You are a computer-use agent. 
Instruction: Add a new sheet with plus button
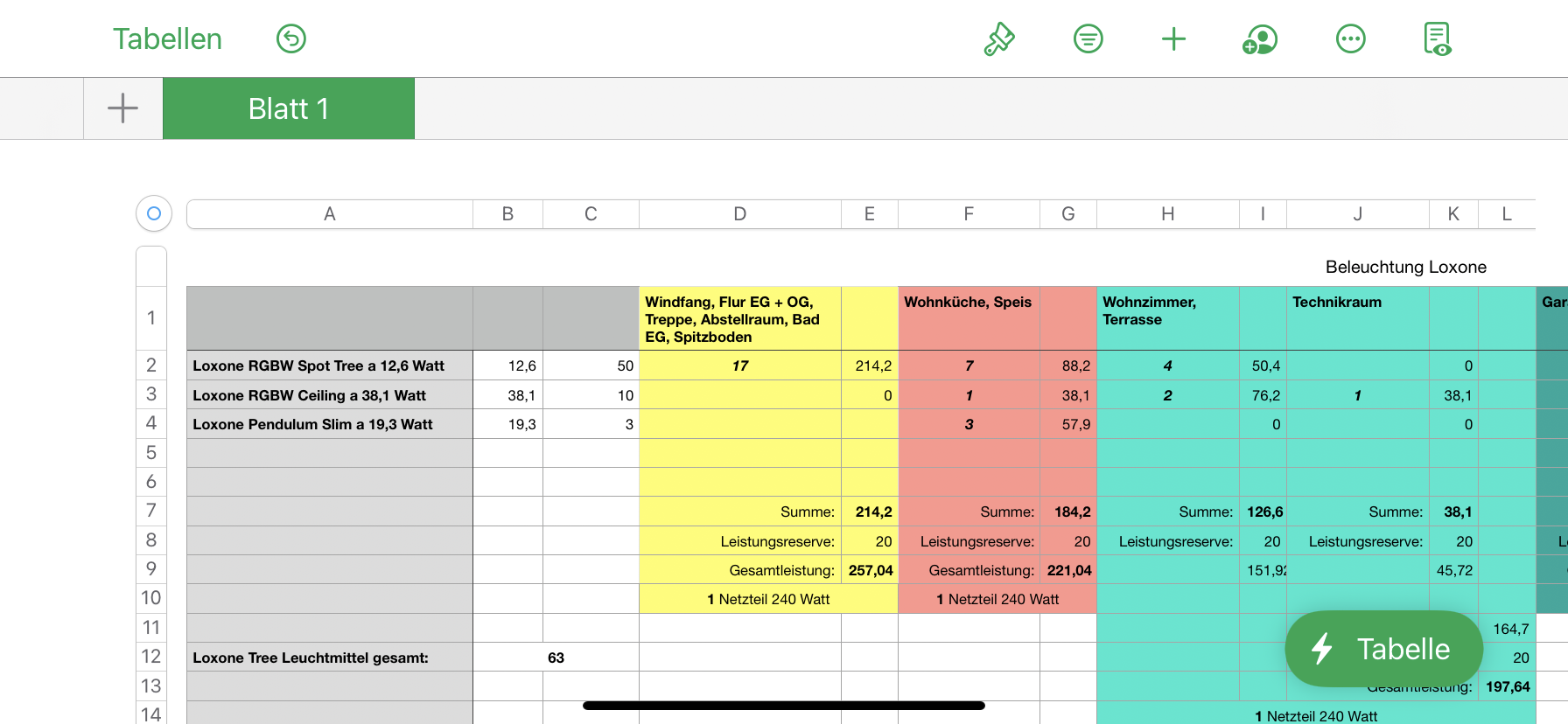point(123,108)
